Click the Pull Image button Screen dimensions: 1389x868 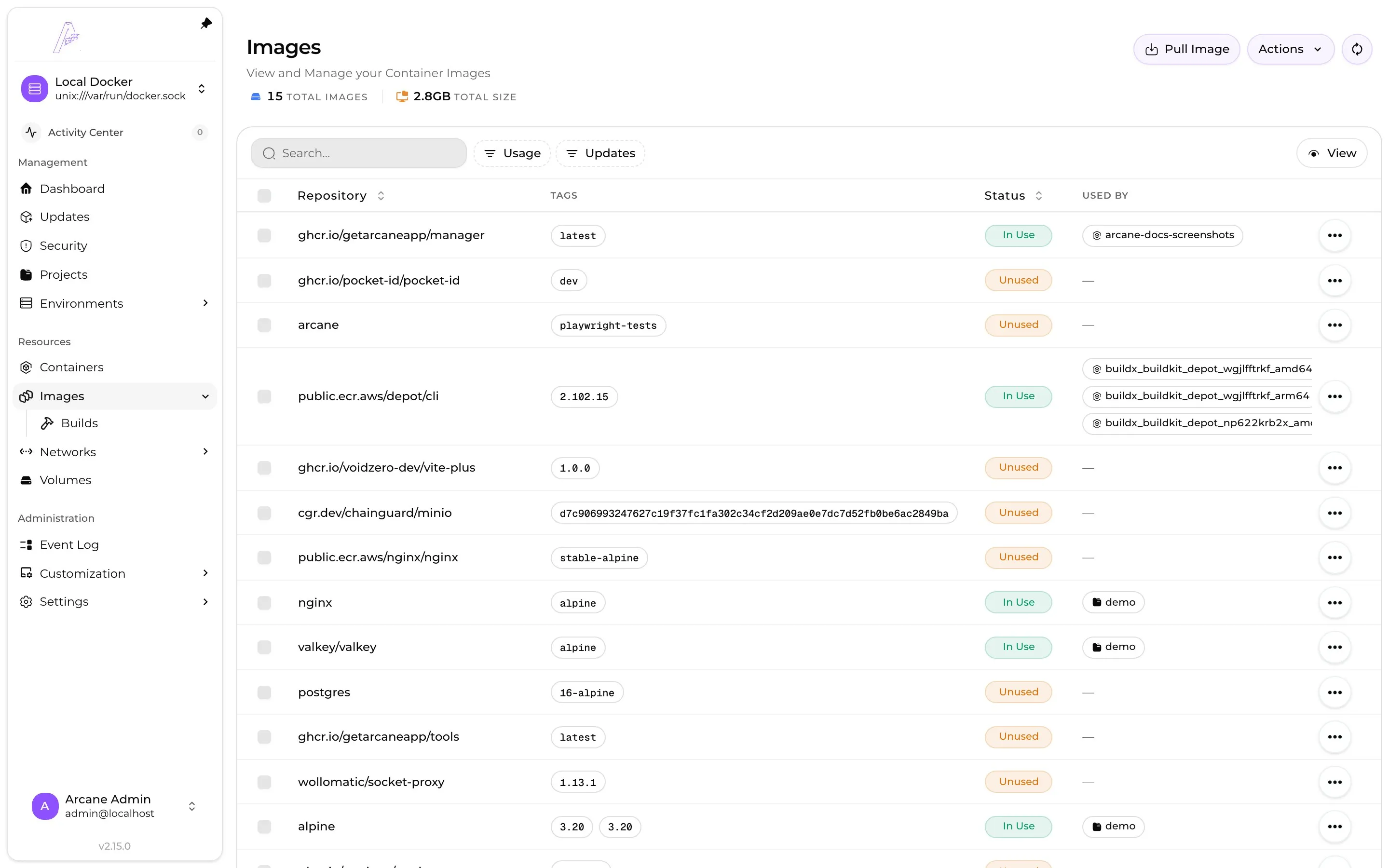click(1186, 49)
